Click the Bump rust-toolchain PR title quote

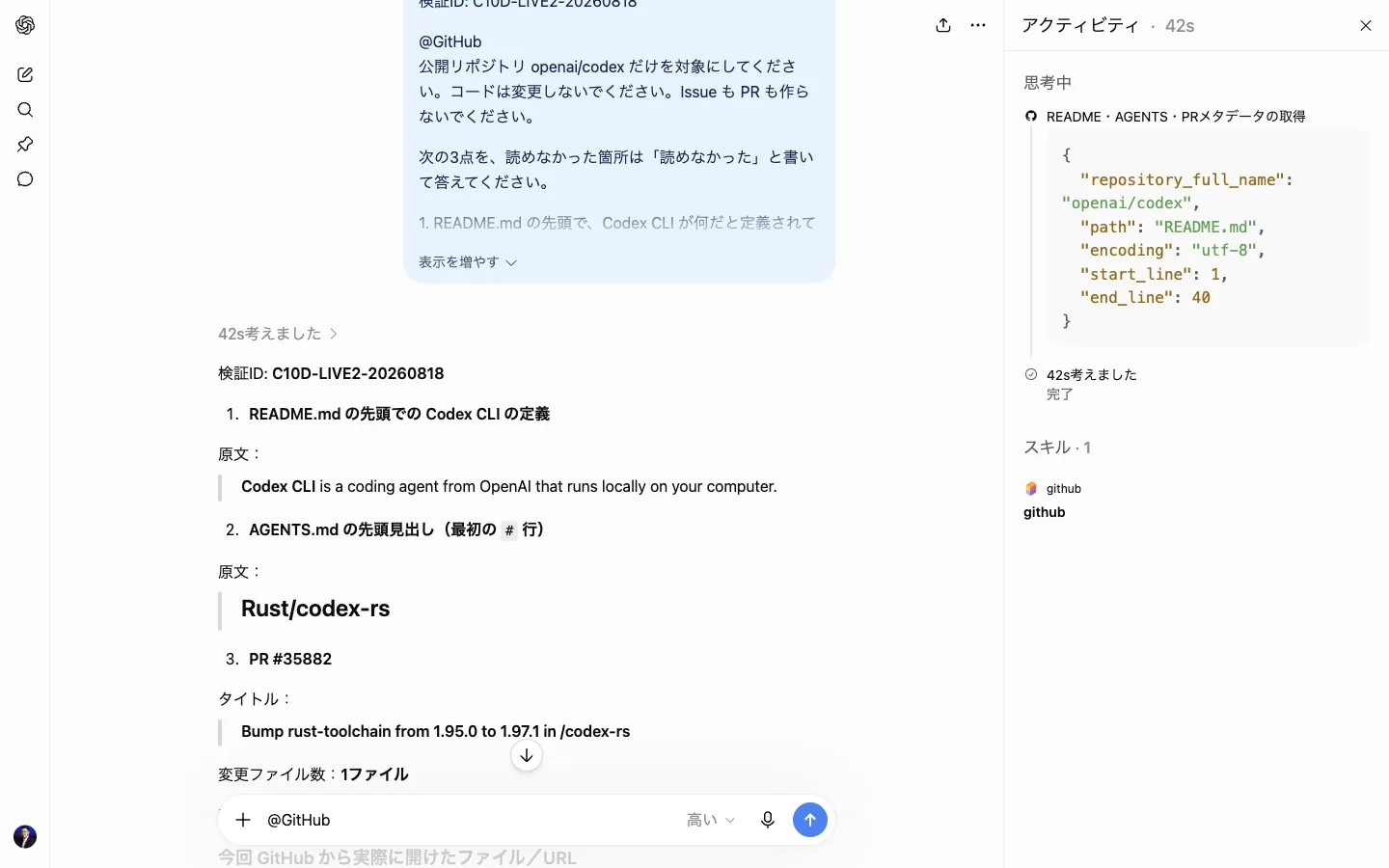coord(435,731)
